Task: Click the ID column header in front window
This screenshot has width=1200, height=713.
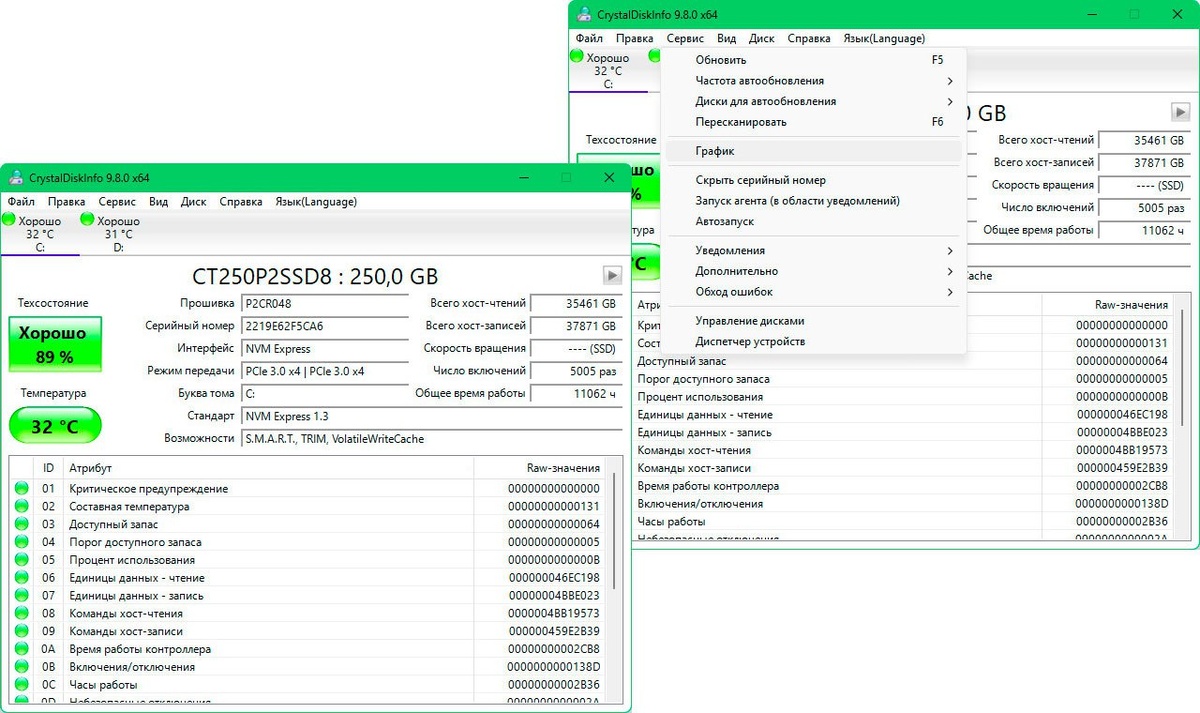Action: point(48,467)
